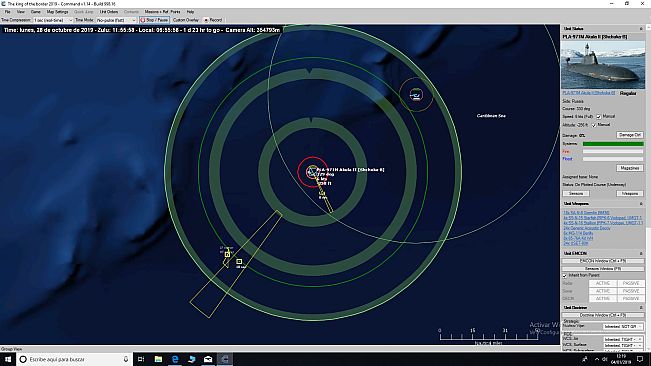Viewport: 651px width, 366px height.
Task: Click the Systems status green bar
Action: click(613, 144)
